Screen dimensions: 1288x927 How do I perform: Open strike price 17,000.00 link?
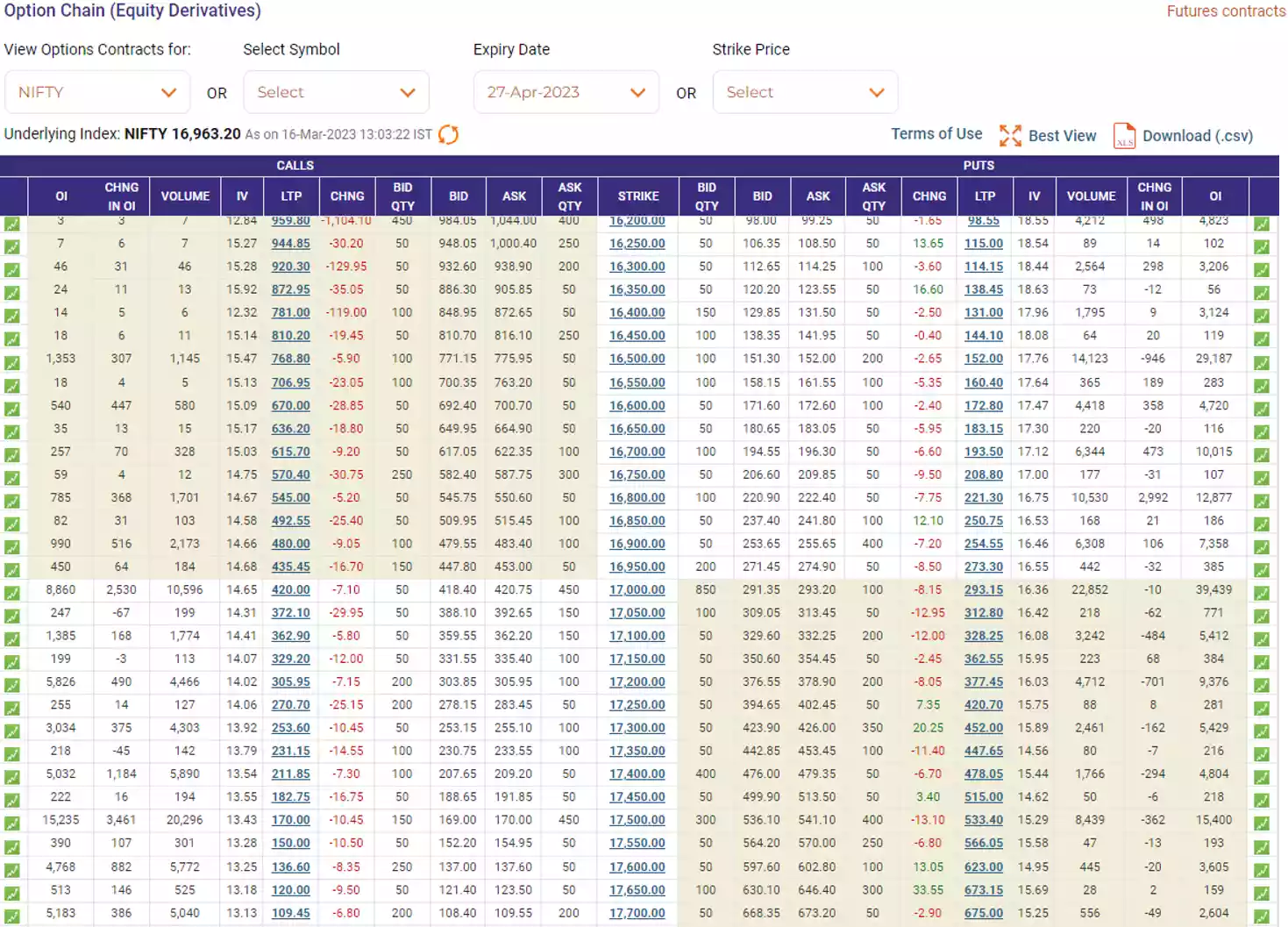pos(637,589)
